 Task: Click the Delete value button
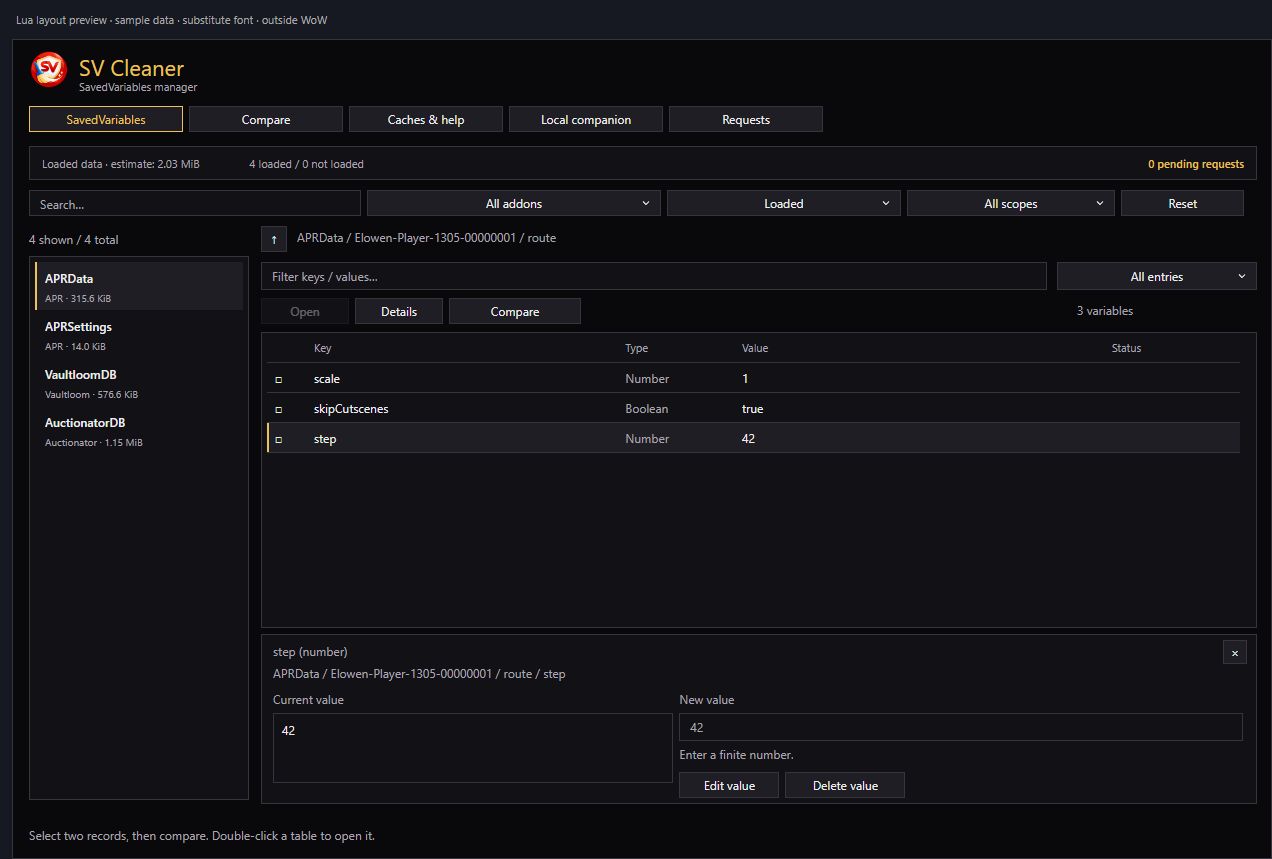(845, 785)
